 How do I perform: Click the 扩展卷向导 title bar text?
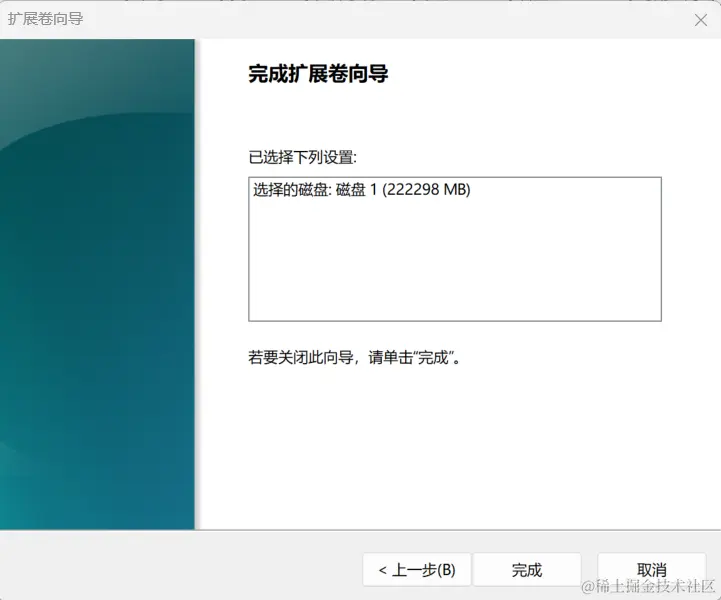coord(46,19)
